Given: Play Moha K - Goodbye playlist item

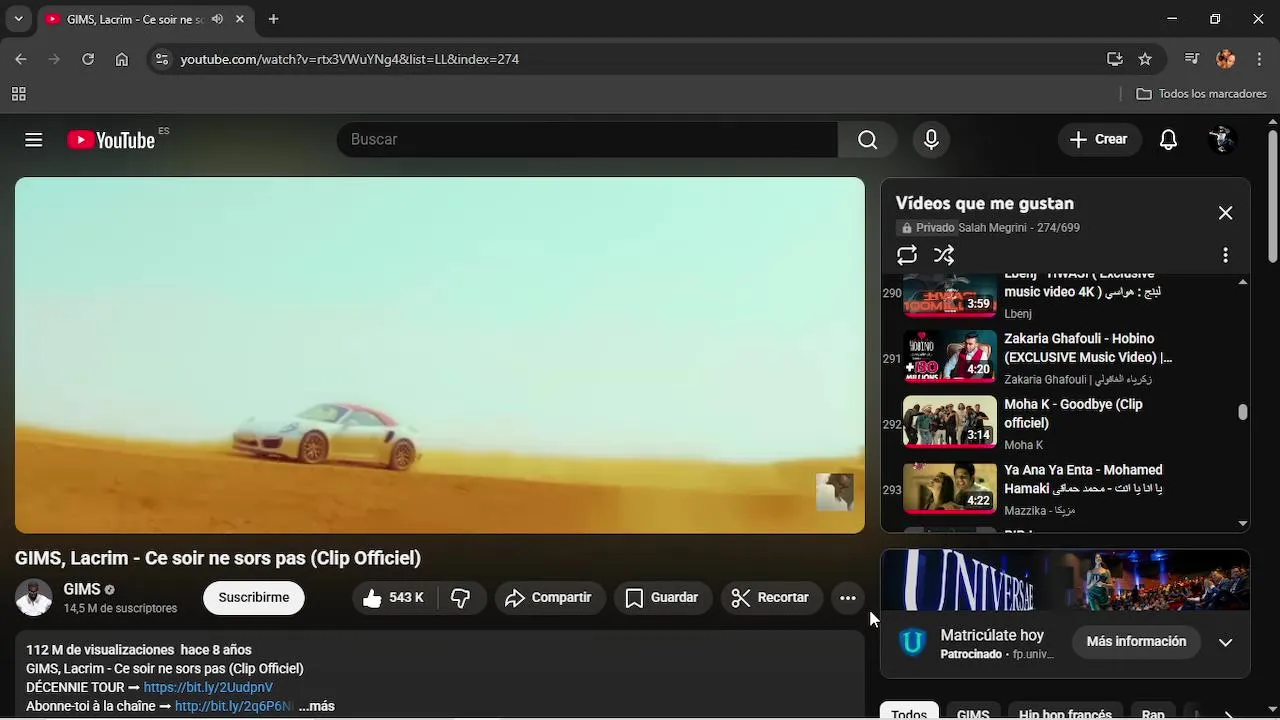Looking at the screenshot, I should pyautogui.click(x=1065, y=423).
